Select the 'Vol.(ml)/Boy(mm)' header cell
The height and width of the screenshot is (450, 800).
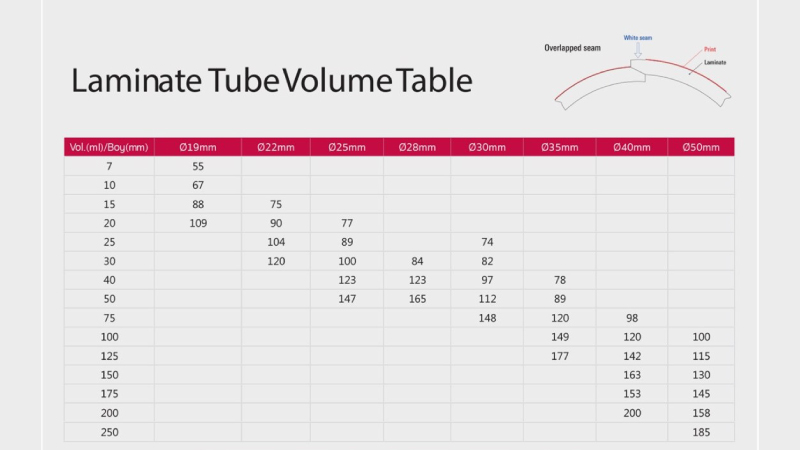point(109,147)
